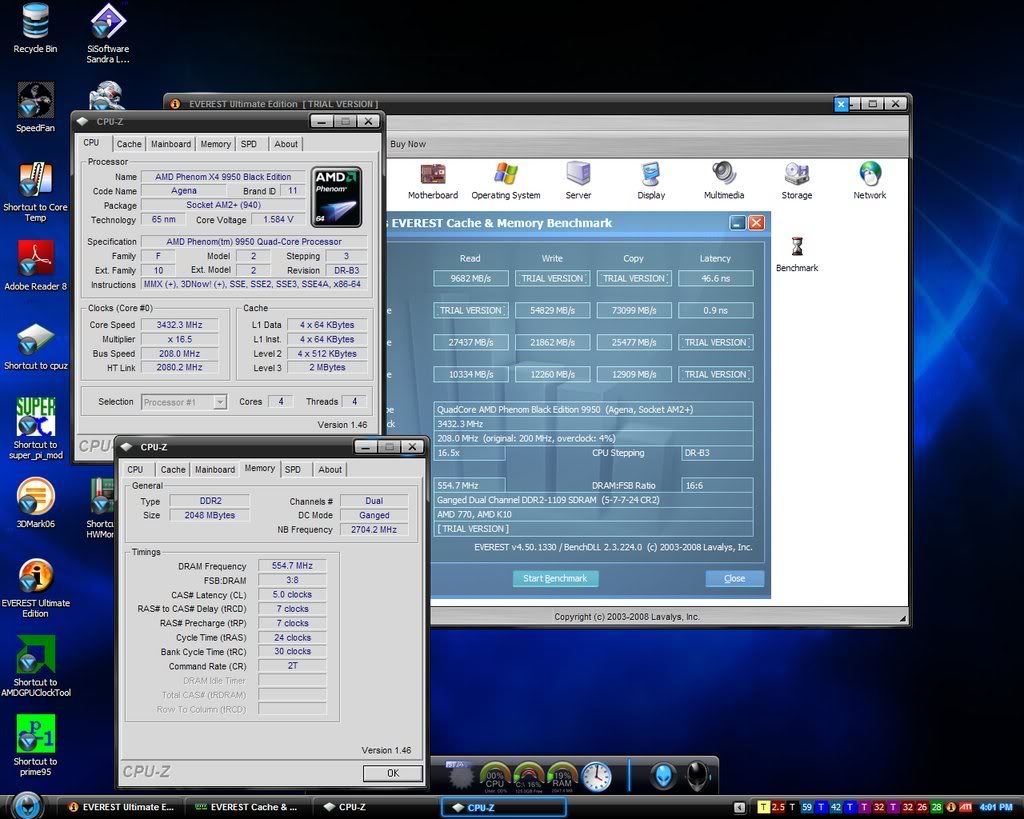Open the Motherboard category in EVEREST

click(x=433, y=181)
